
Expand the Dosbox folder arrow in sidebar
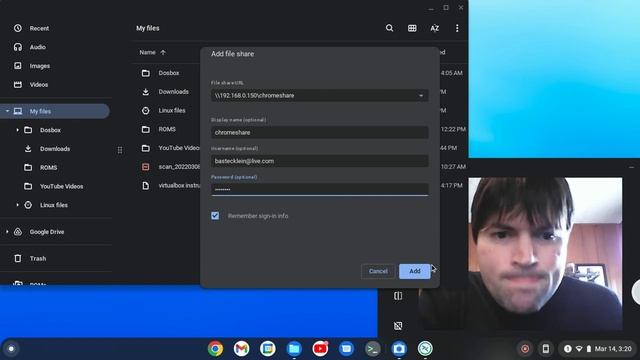(17, 130)
